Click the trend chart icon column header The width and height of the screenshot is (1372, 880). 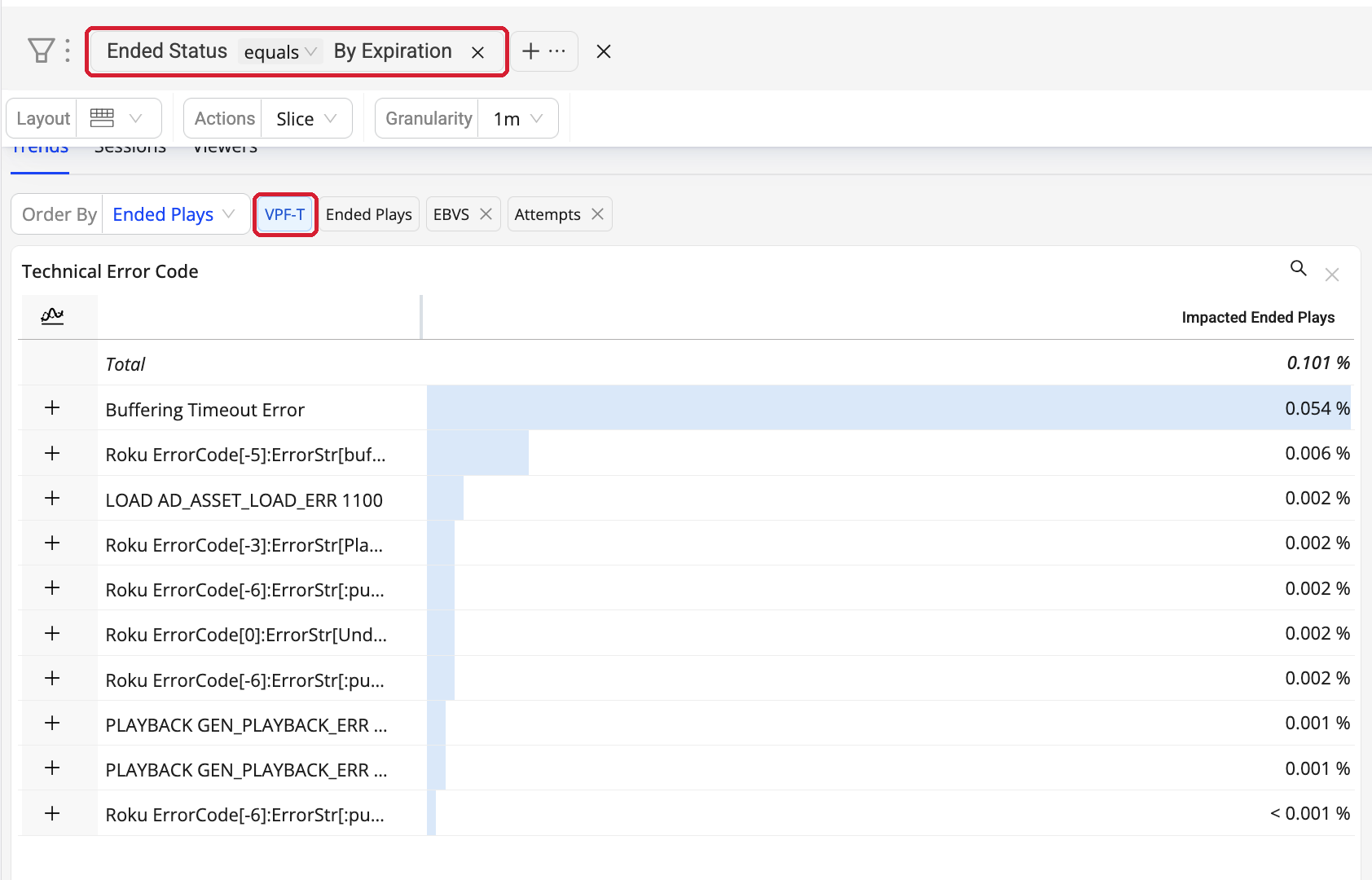click(53, 316)
